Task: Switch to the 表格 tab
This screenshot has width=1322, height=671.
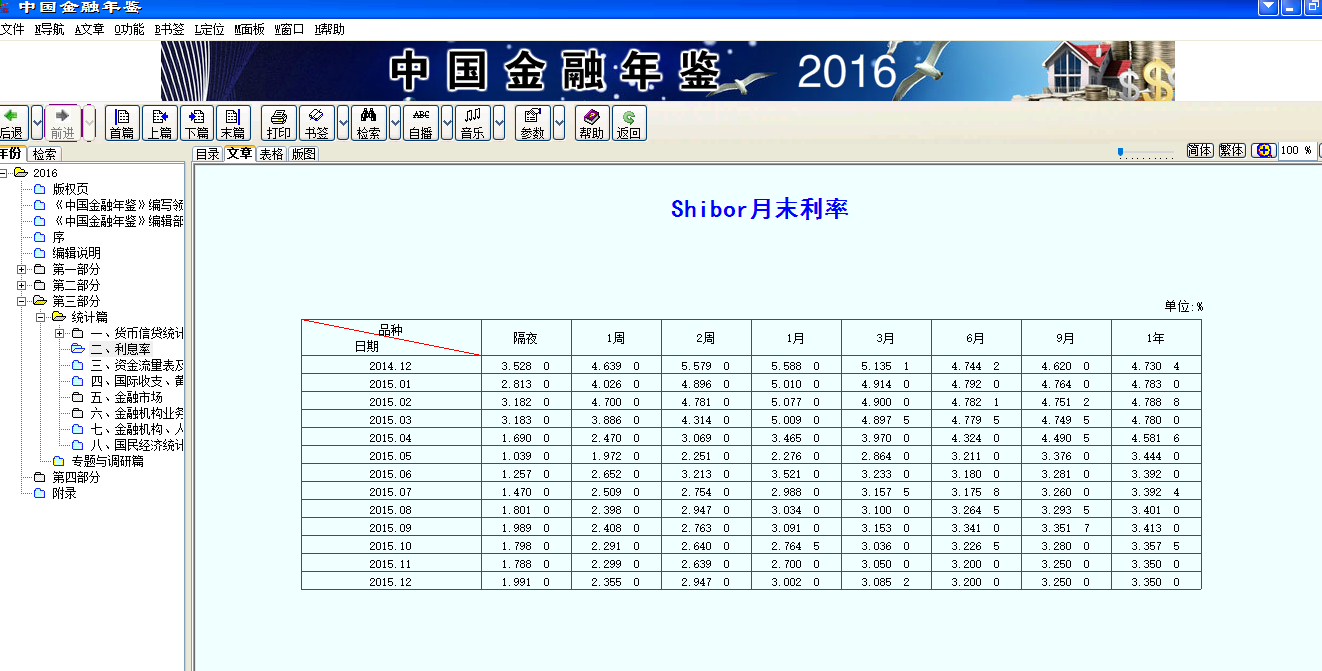Action: [x=272, y=154]
